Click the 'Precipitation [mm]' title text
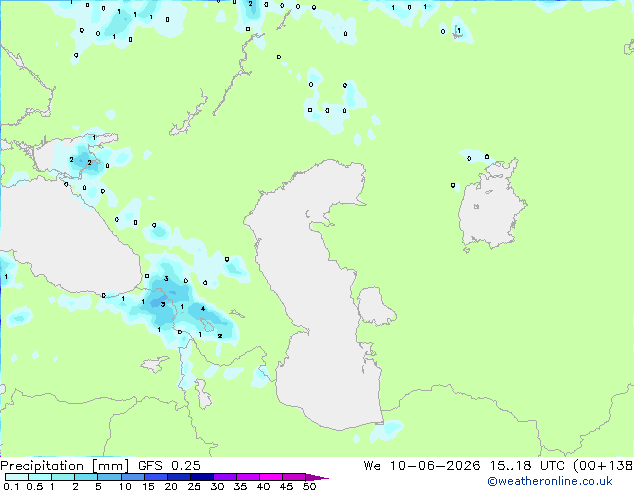Image resolution: width=634 pixels, height=490 pixels. point(65,466)
